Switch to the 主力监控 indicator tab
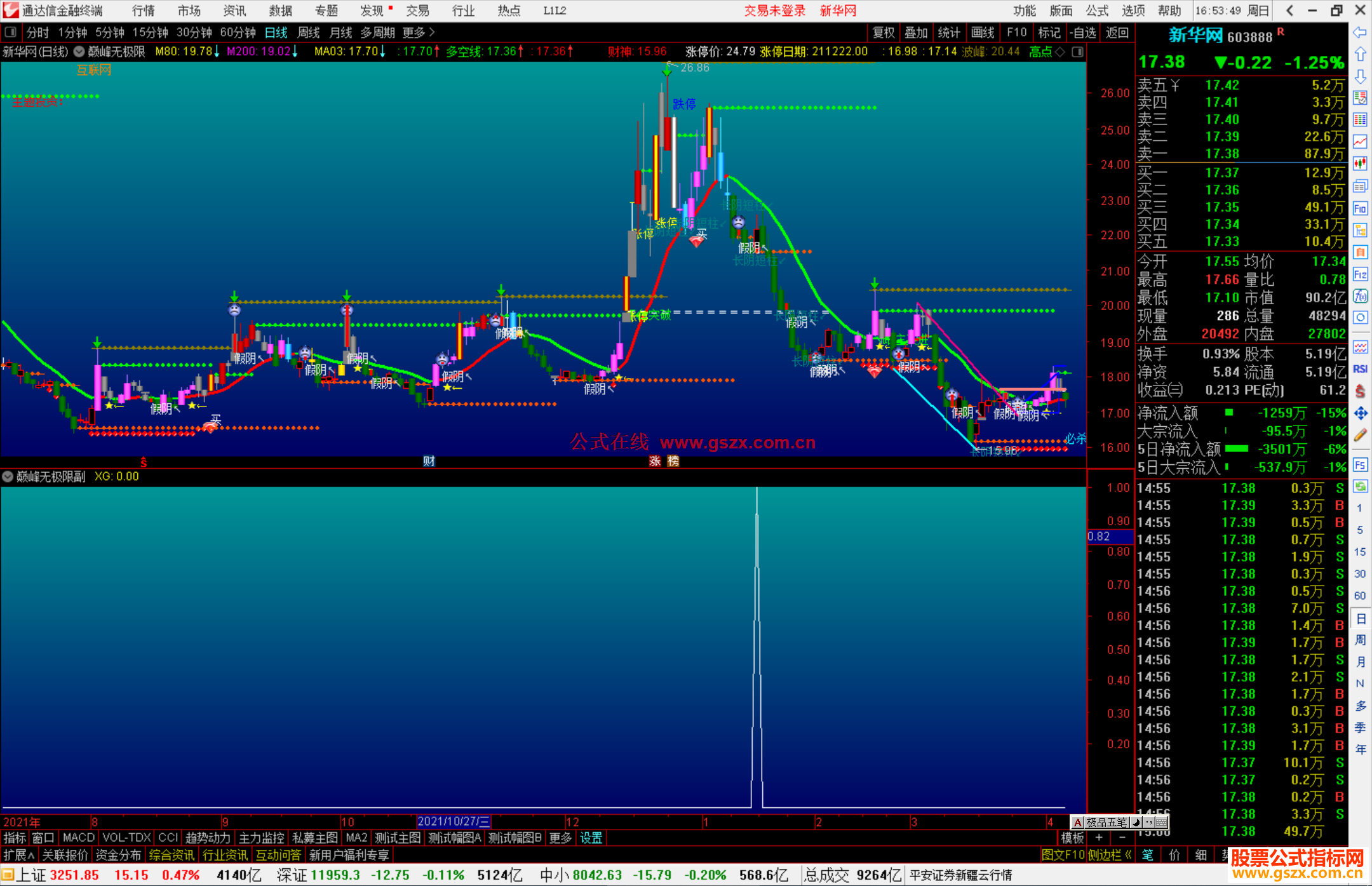This screenshot has height=886, width=1372. click(261, 838)
